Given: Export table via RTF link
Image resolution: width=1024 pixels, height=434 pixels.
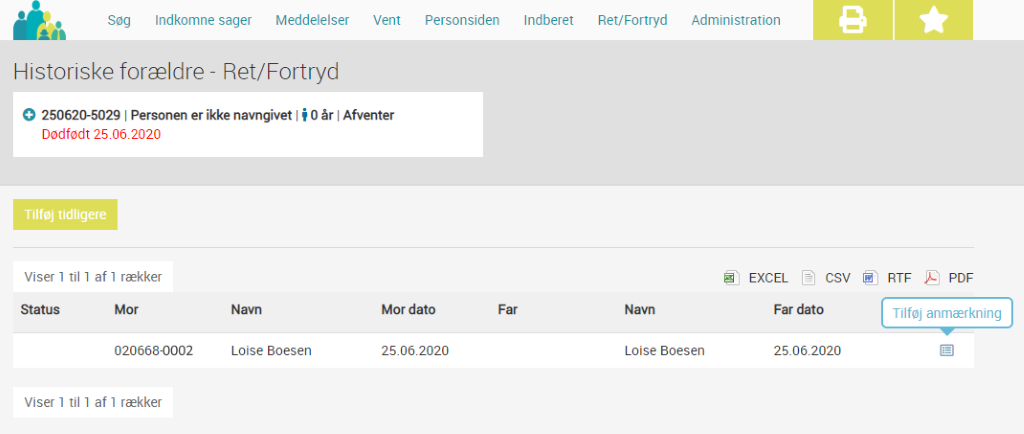Looking at the screenshot, I should click(x=899, y=278).
